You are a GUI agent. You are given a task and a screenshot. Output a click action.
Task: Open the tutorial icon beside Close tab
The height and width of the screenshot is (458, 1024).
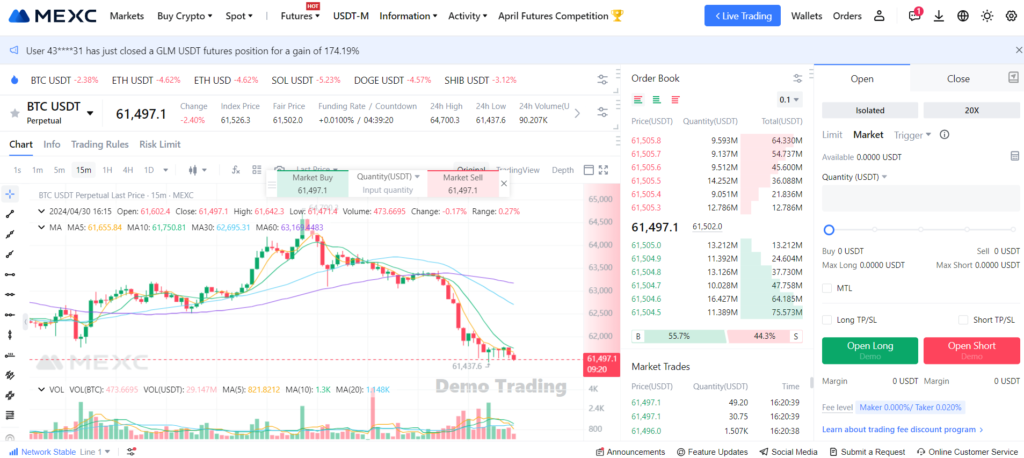point(1014,78)
